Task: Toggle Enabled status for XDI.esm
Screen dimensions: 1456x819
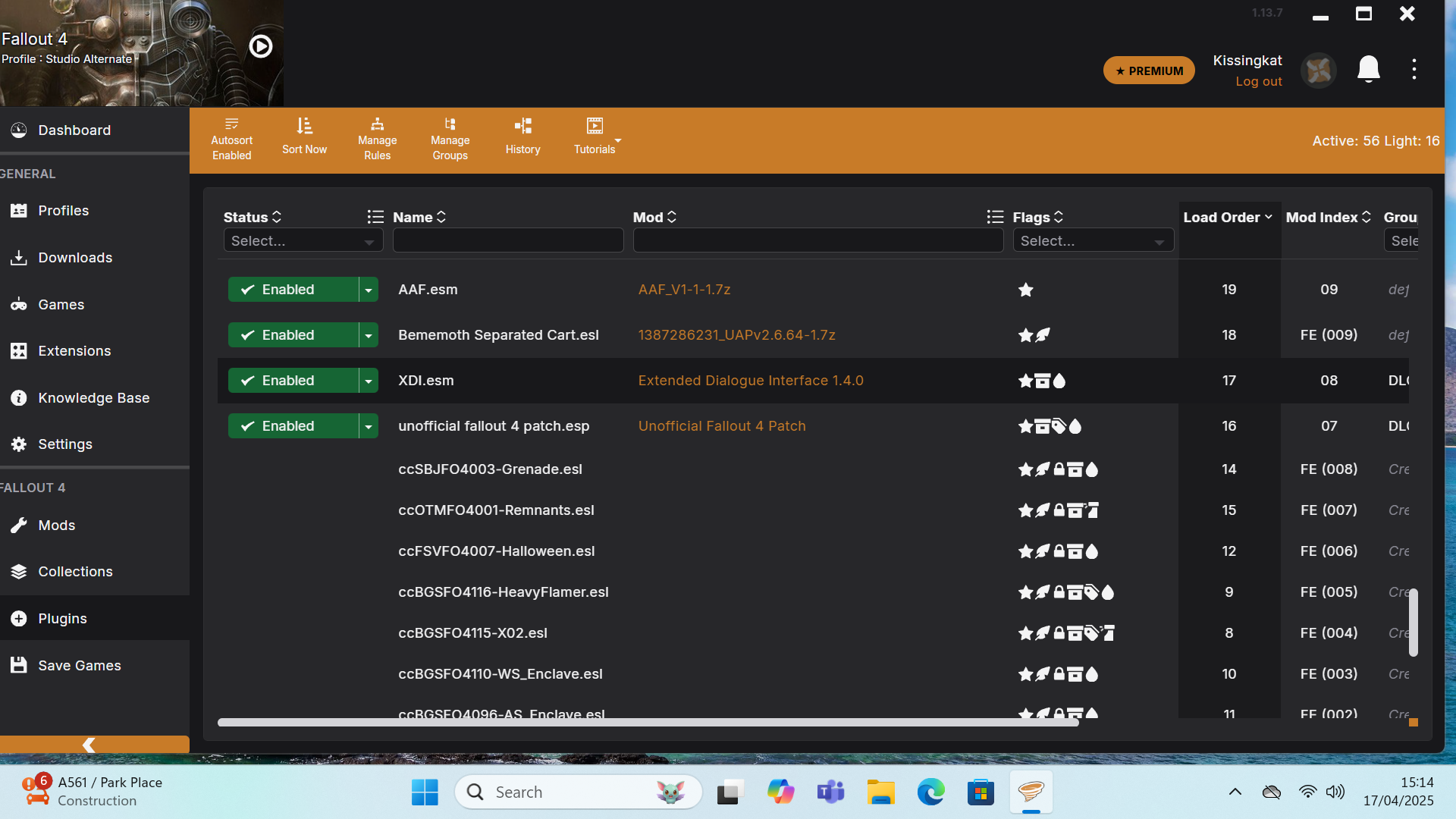Action: 293,381
